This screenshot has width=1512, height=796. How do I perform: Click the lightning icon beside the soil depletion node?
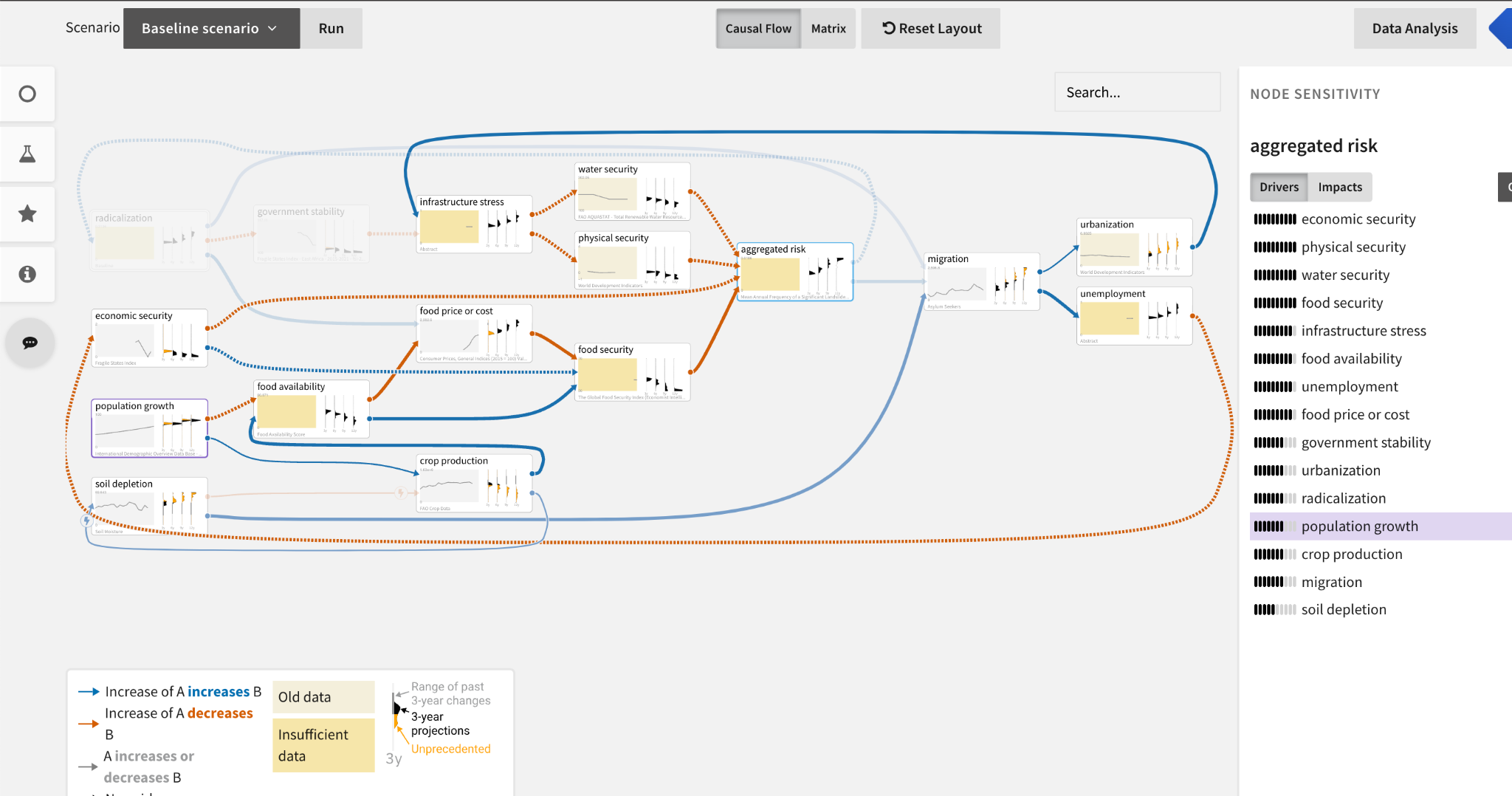pyautogui.click(x=86, y=520)
